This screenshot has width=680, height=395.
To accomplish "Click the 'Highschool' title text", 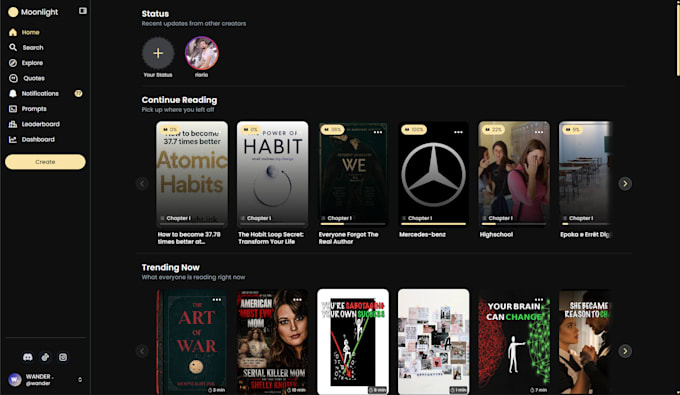I will point(496,235).
